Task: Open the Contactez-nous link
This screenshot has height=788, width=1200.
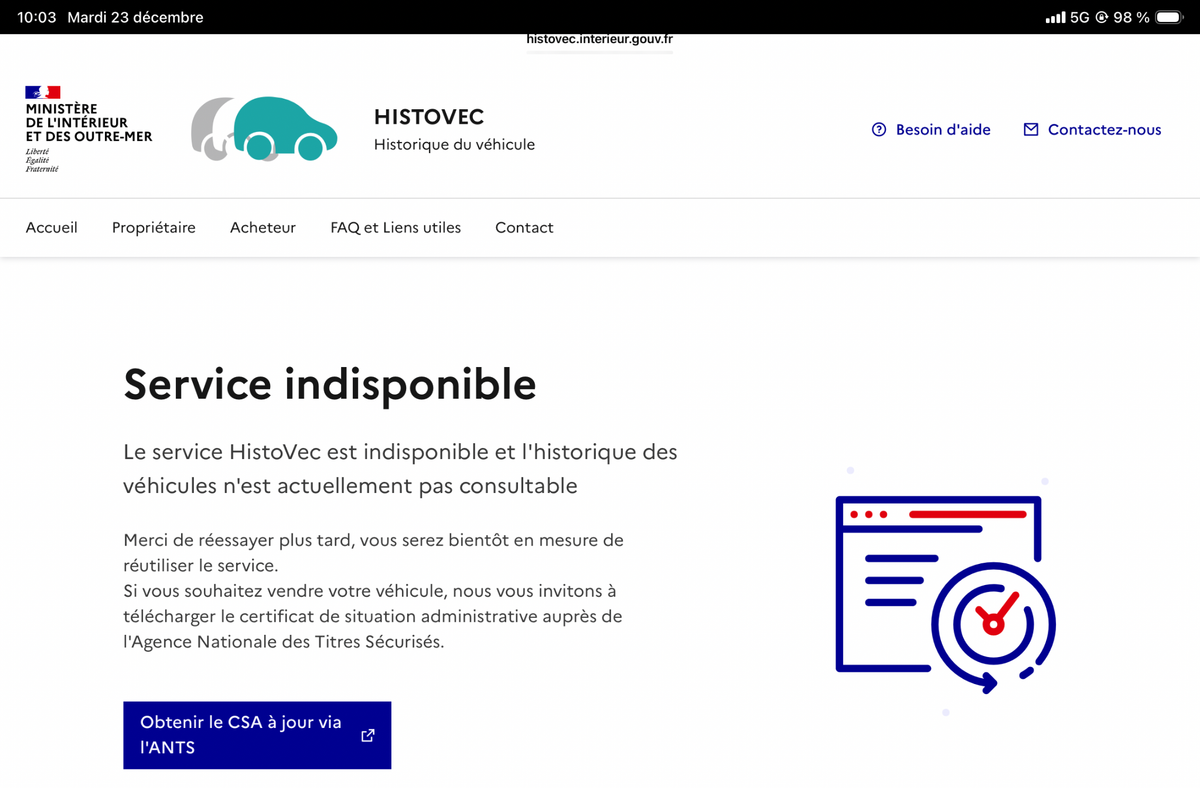Action: tap(1104, 129)
